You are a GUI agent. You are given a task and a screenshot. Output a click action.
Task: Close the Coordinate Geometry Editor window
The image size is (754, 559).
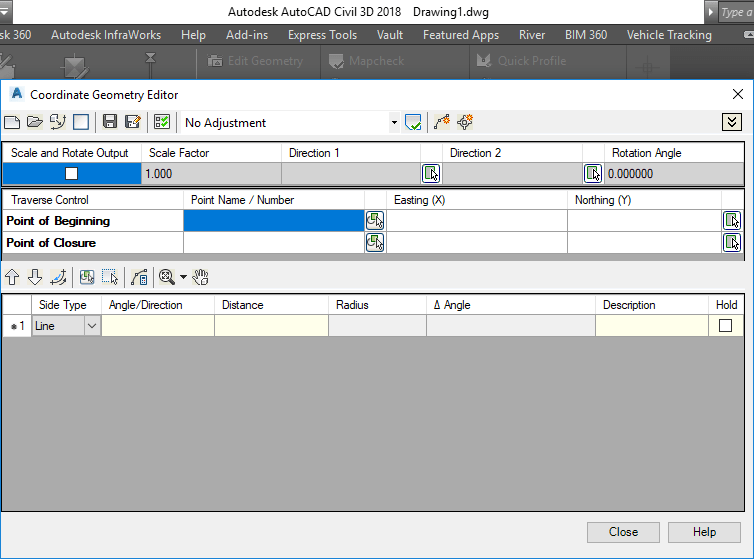(738, 94)
